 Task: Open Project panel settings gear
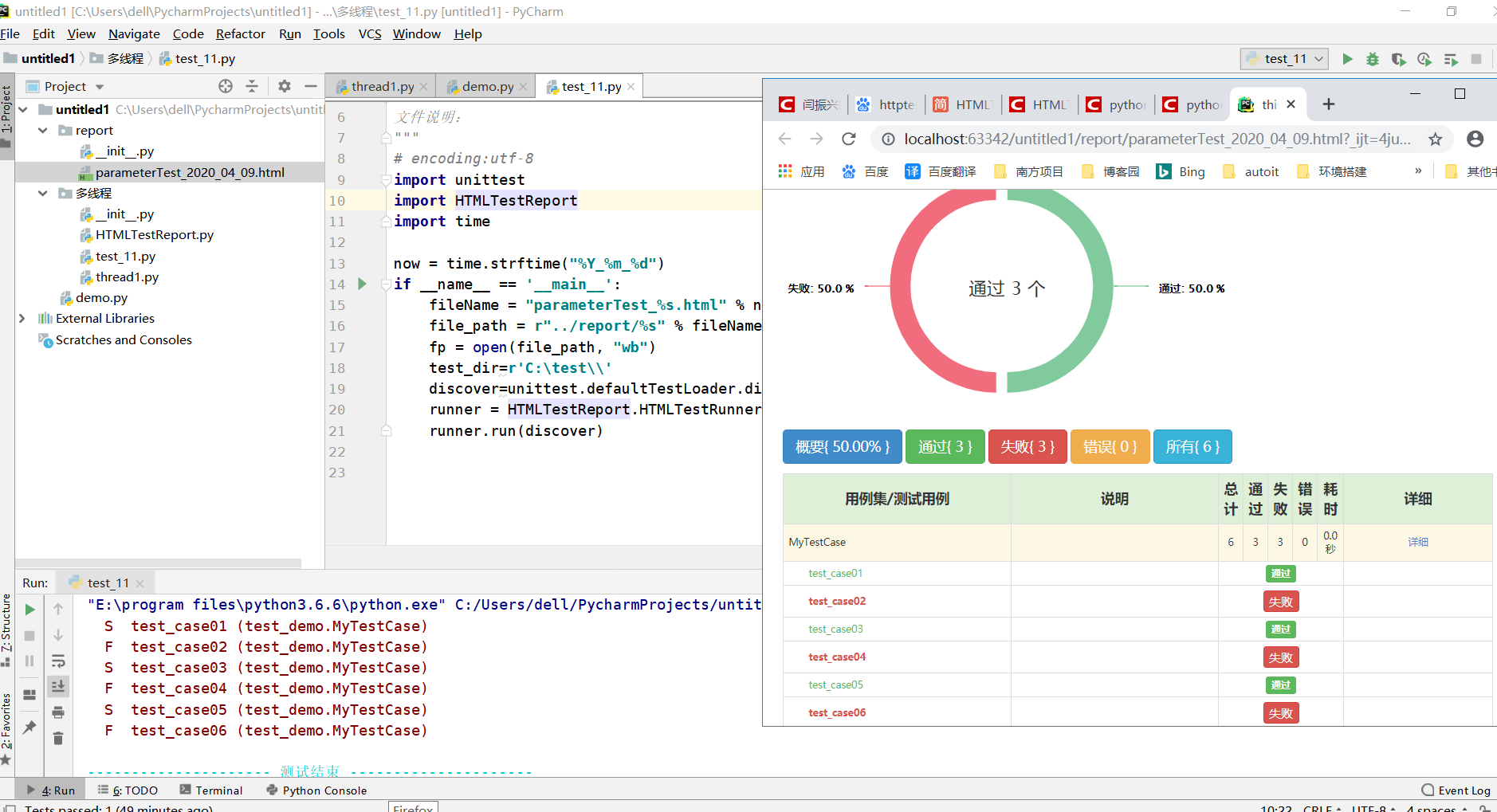click(x=285, y=86)
